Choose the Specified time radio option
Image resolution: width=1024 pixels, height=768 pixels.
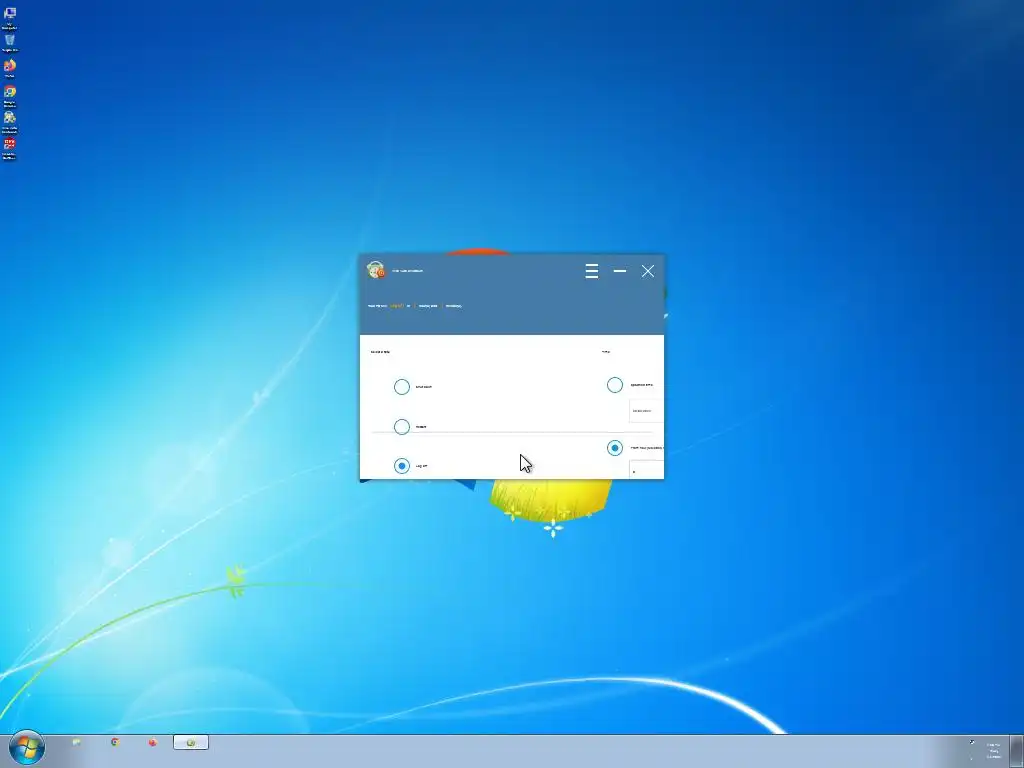point(615,385)
